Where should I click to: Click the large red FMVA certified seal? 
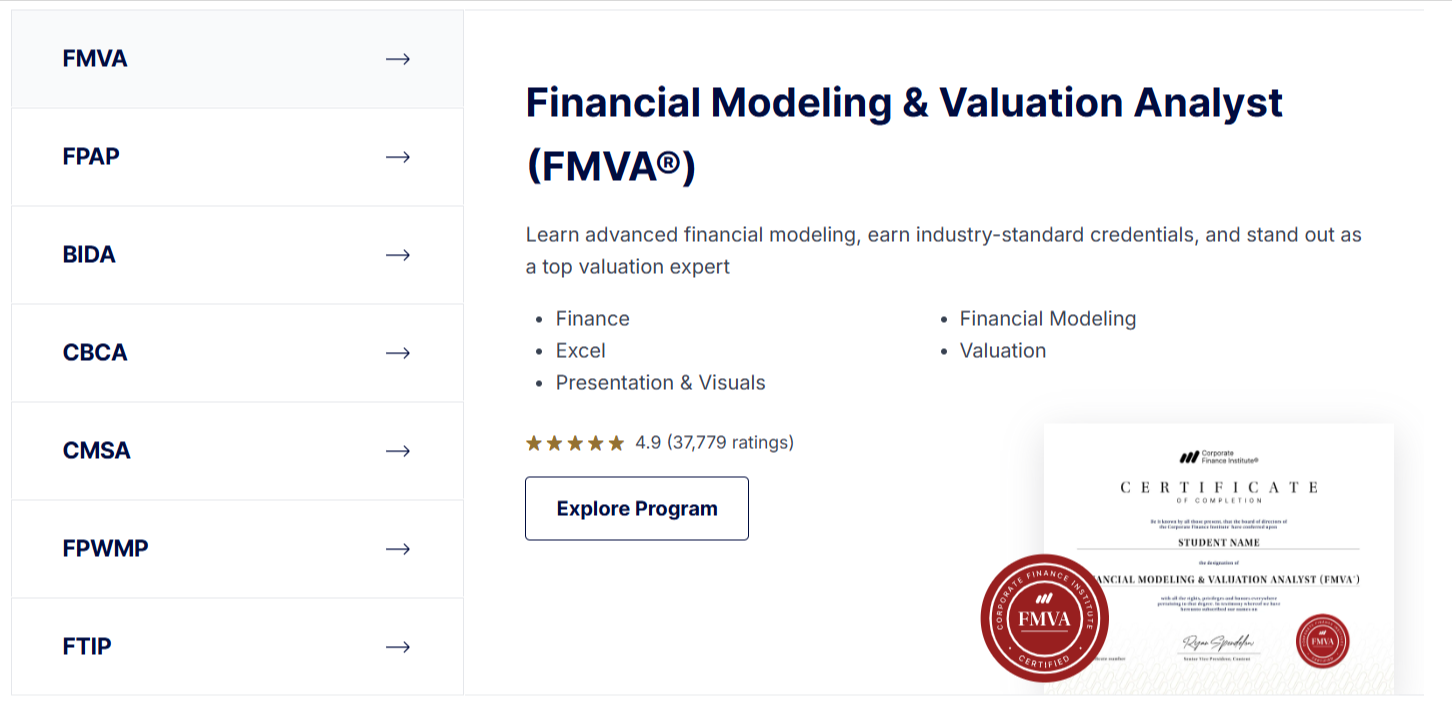1044,618
